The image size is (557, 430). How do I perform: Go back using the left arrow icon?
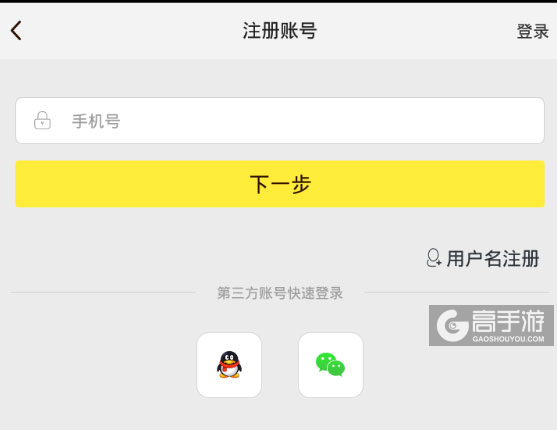(x=16, y=31)
